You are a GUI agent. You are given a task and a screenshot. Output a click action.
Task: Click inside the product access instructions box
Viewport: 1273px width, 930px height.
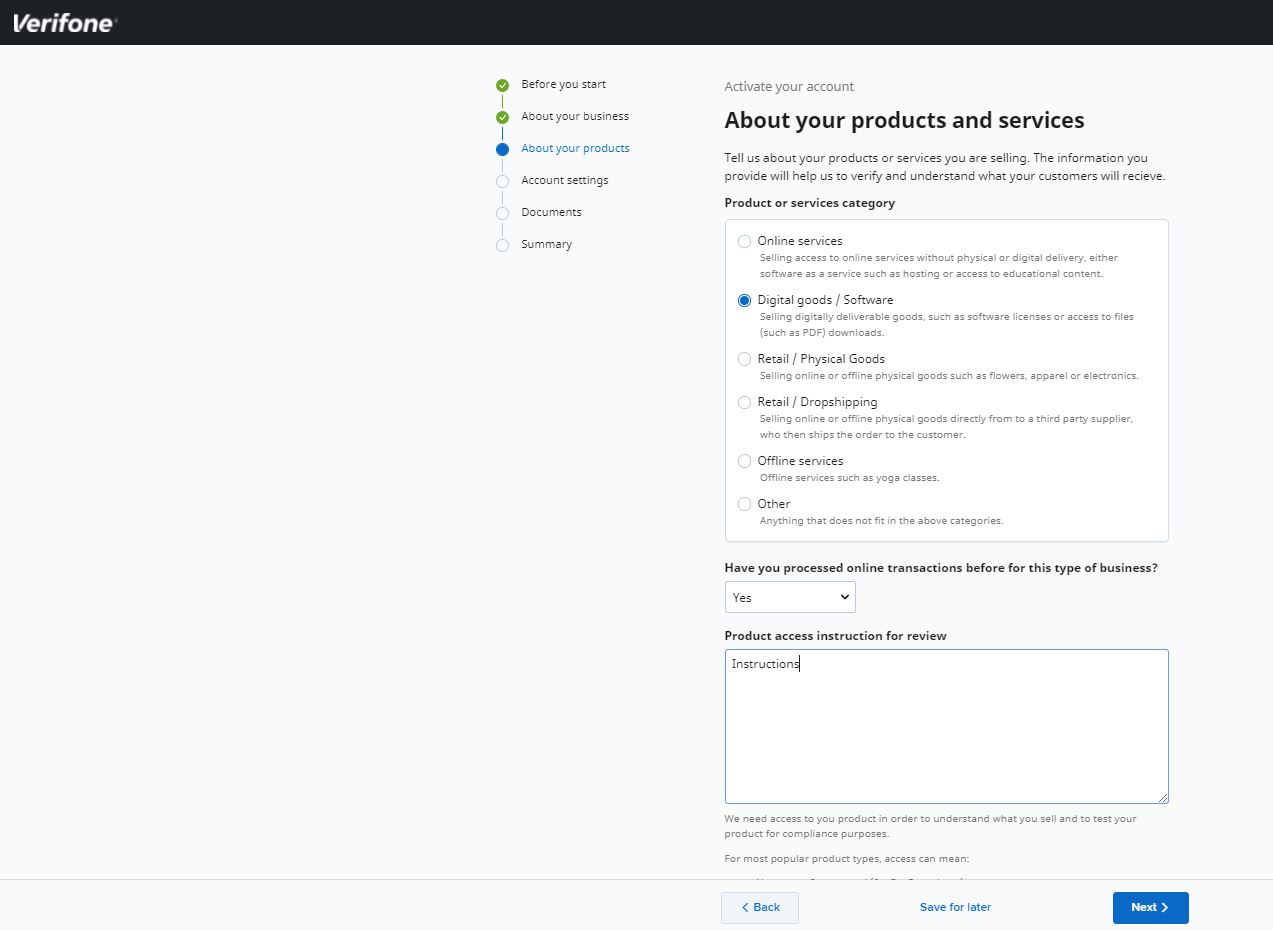(945, 725)
